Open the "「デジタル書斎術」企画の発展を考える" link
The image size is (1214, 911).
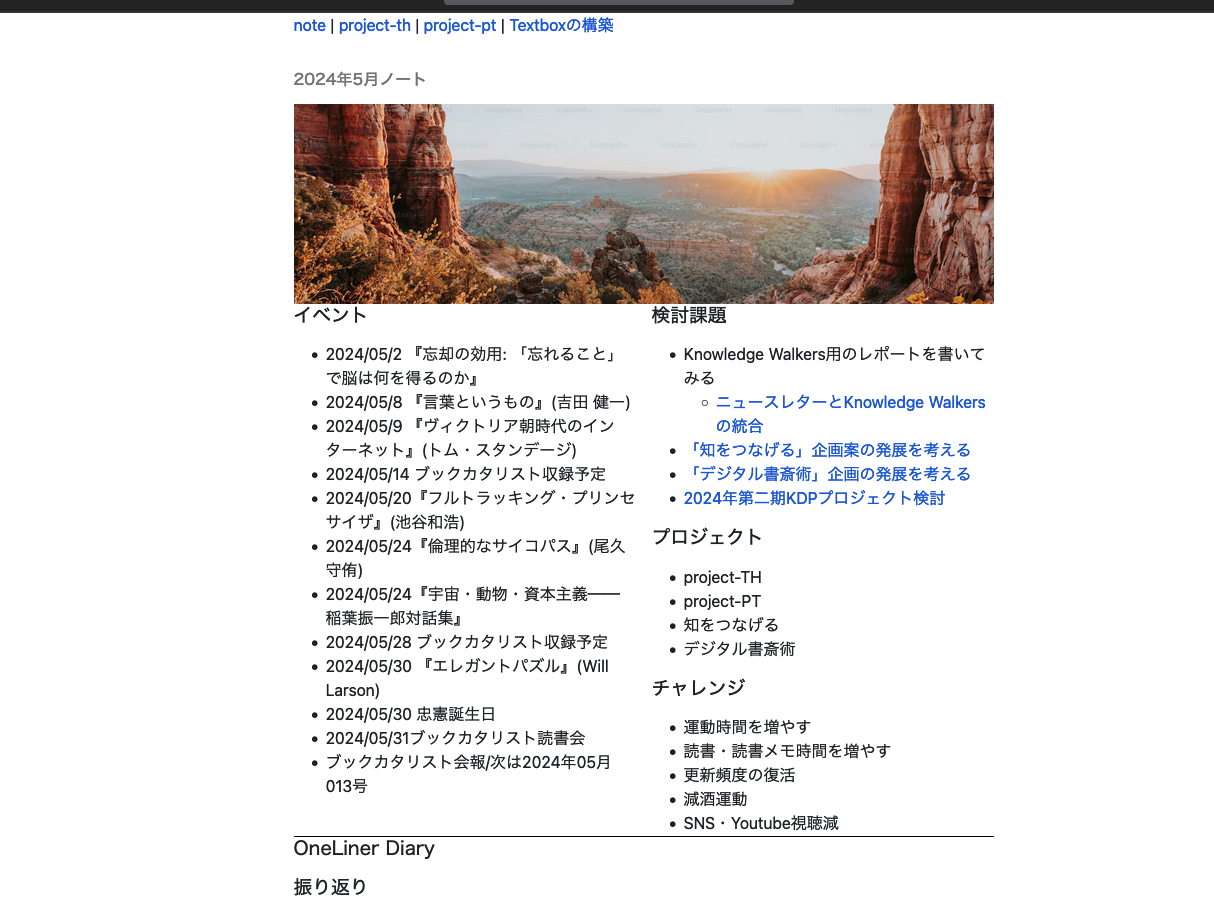[826, 474]
